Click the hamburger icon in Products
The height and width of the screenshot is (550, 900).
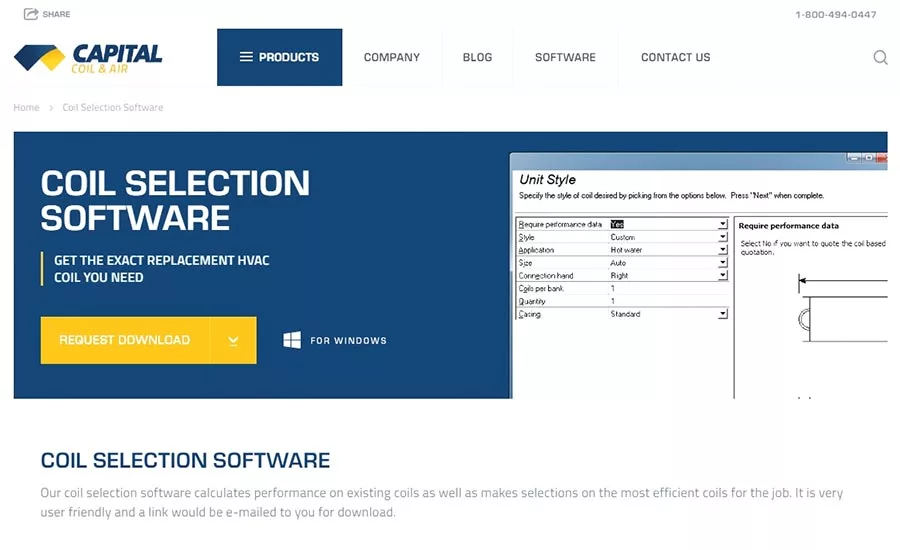pyautogui.click(x=246, y=57)
